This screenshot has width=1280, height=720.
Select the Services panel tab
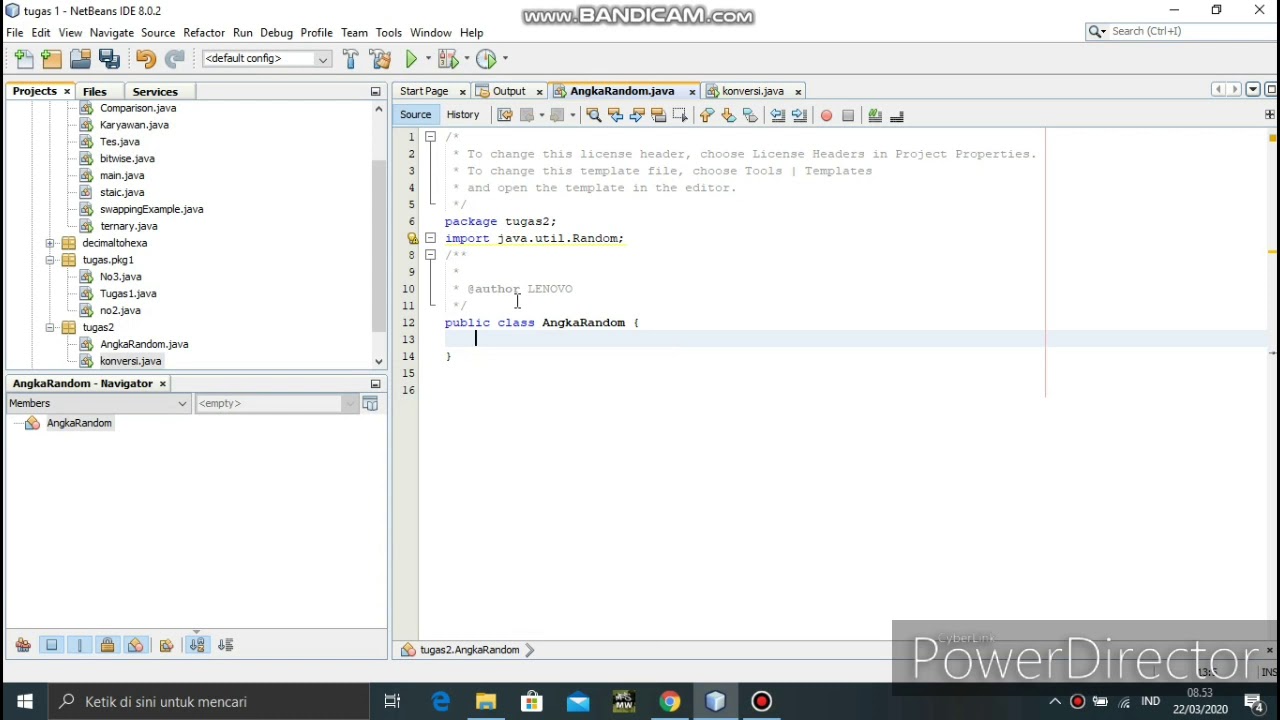click(x=155, y=91)
